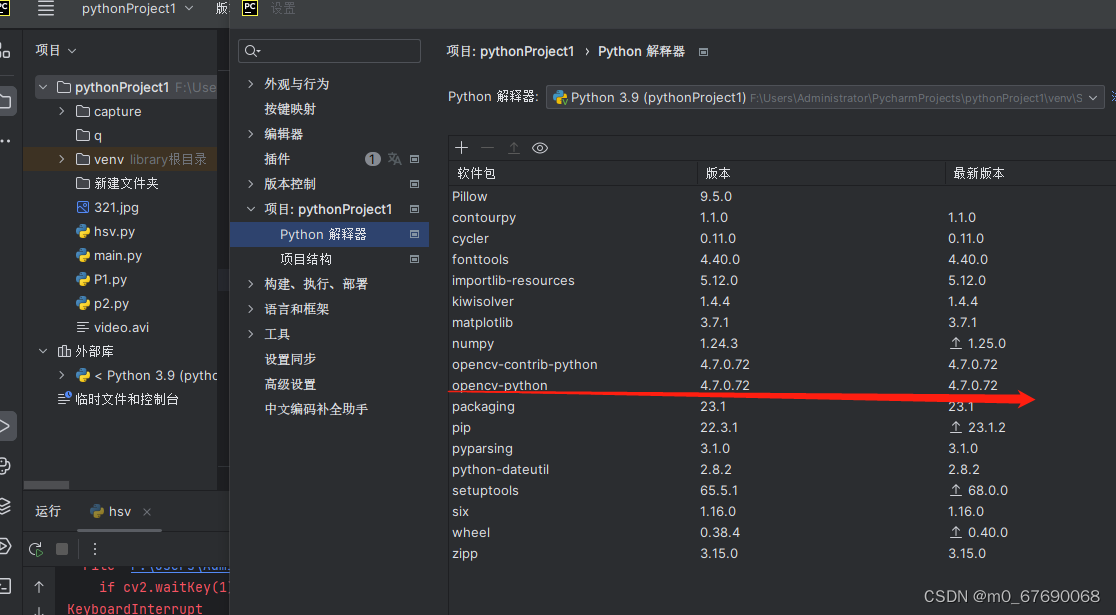Viewport: 1116px width, 615px height.
Task: Expand 构建、执行、部署 settings section
Action: coord(251,284)
